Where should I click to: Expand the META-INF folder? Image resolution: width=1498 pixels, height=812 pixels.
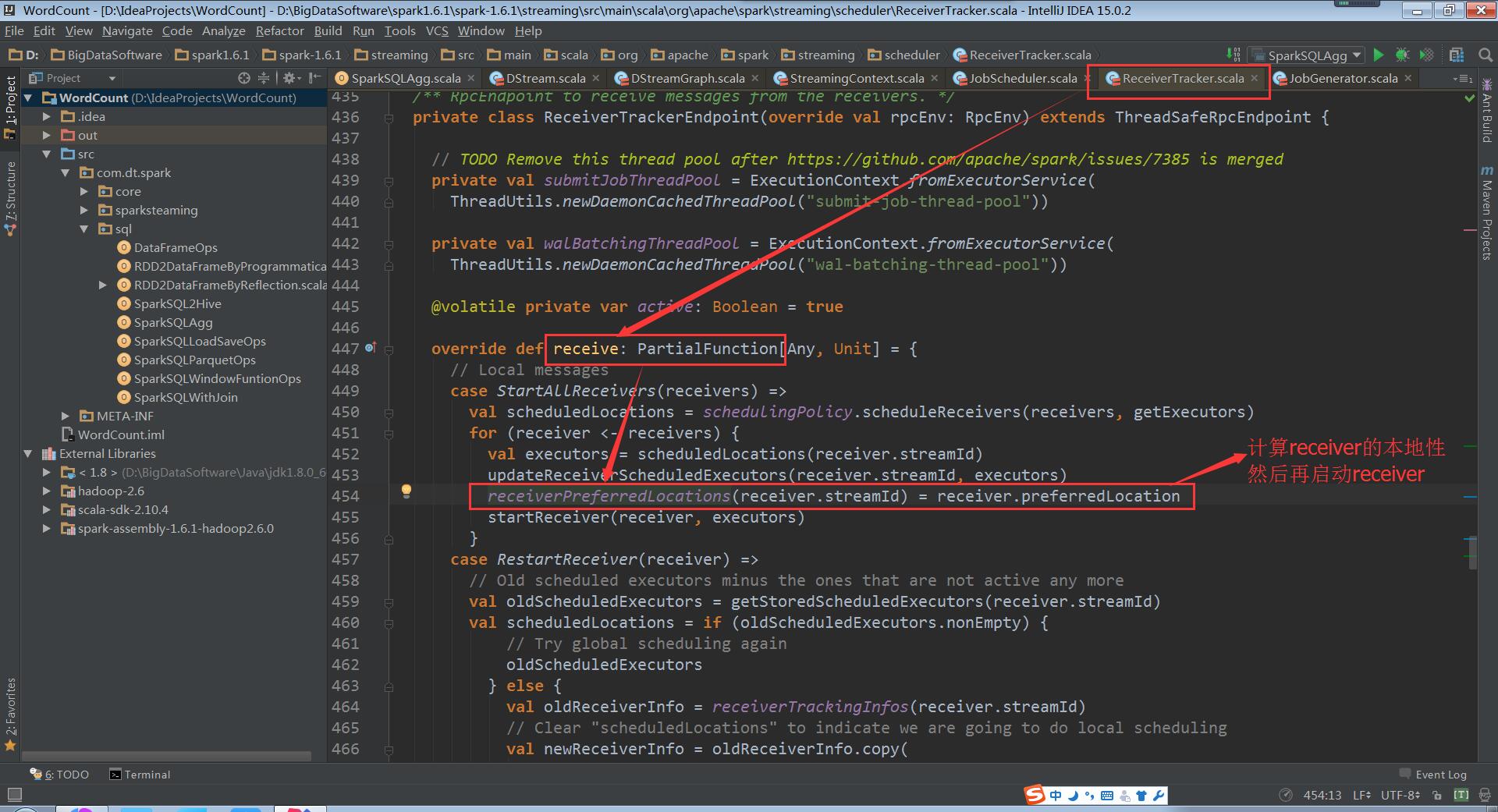tap(66, 416)
